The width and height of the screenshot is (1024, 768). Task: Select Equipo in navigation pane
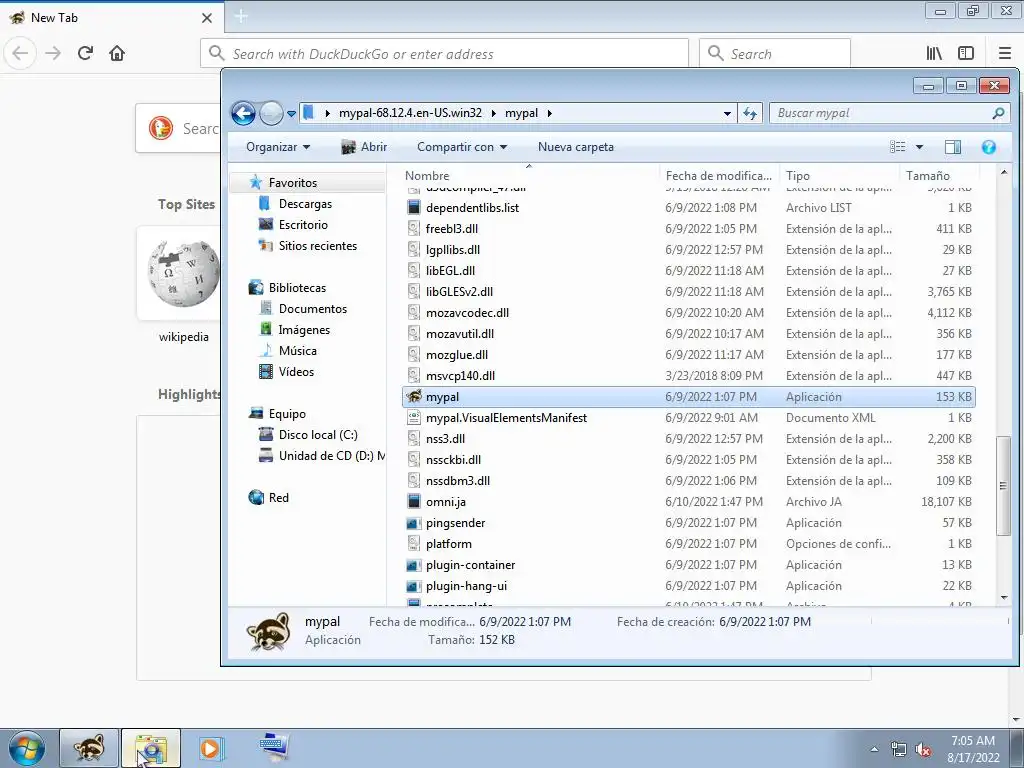287,414
